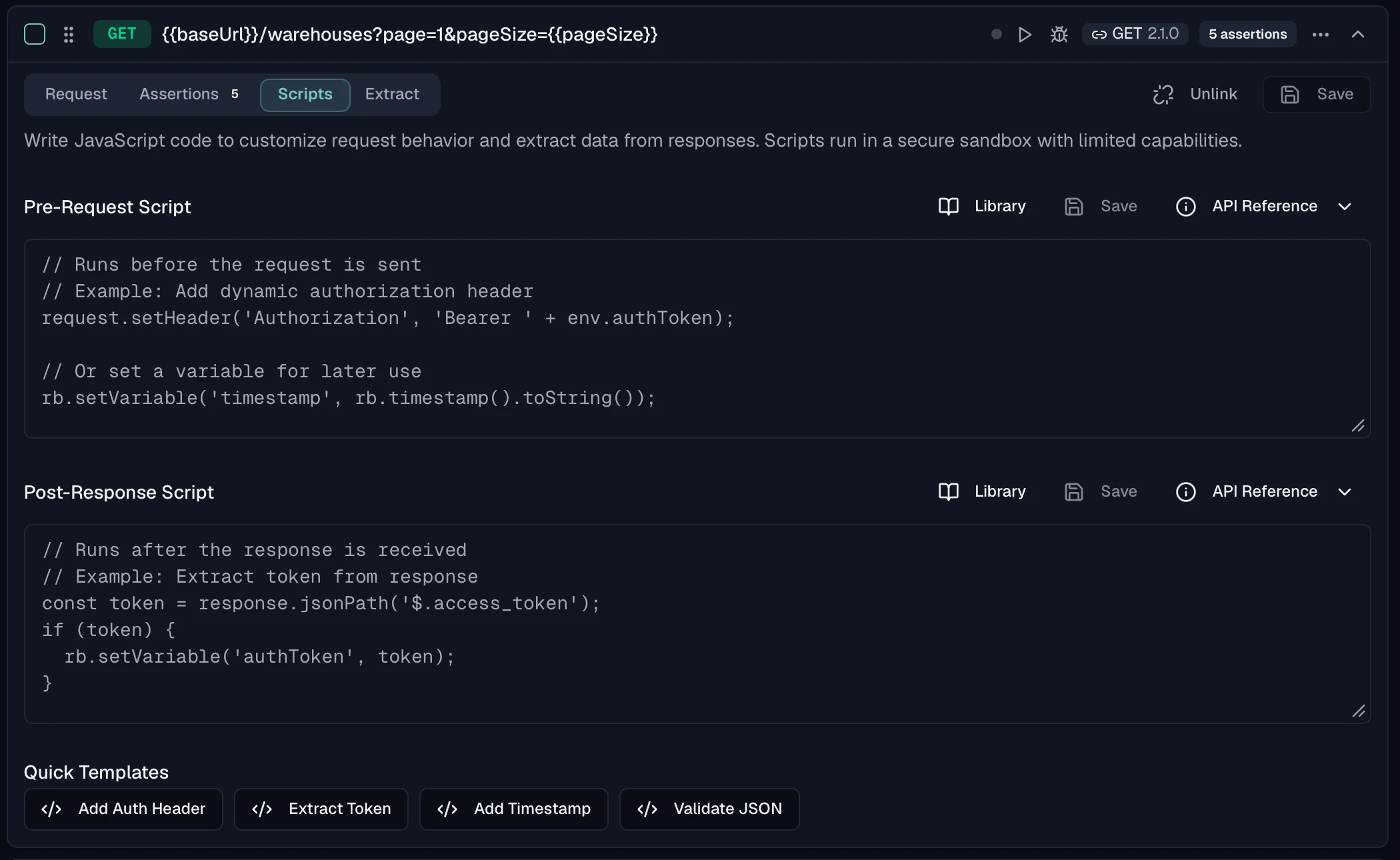Screen dimensions: 1400x860
Task: Click the top Save button
Action: click(x=1317, y=94)
